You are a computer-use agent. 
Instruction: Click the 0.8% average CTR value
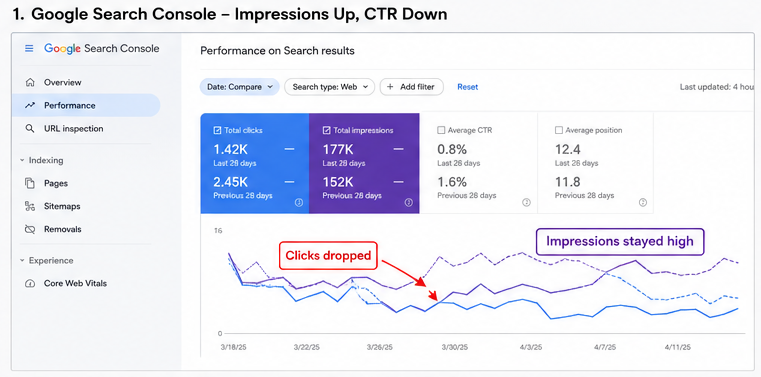[451, 148]
